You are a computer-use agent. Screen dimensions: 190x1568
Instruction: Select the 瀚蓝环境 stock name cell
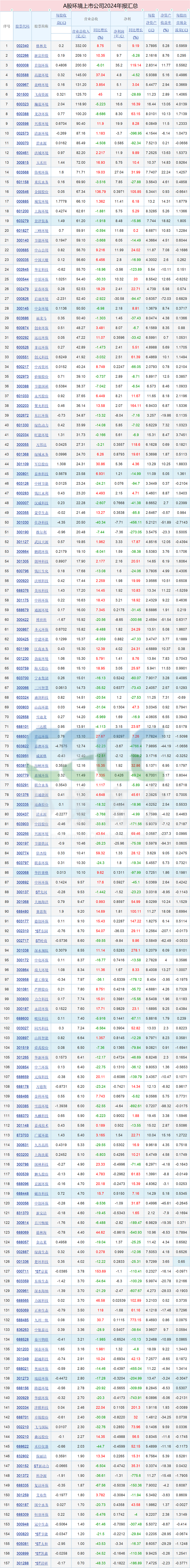[x=42, y=104]
